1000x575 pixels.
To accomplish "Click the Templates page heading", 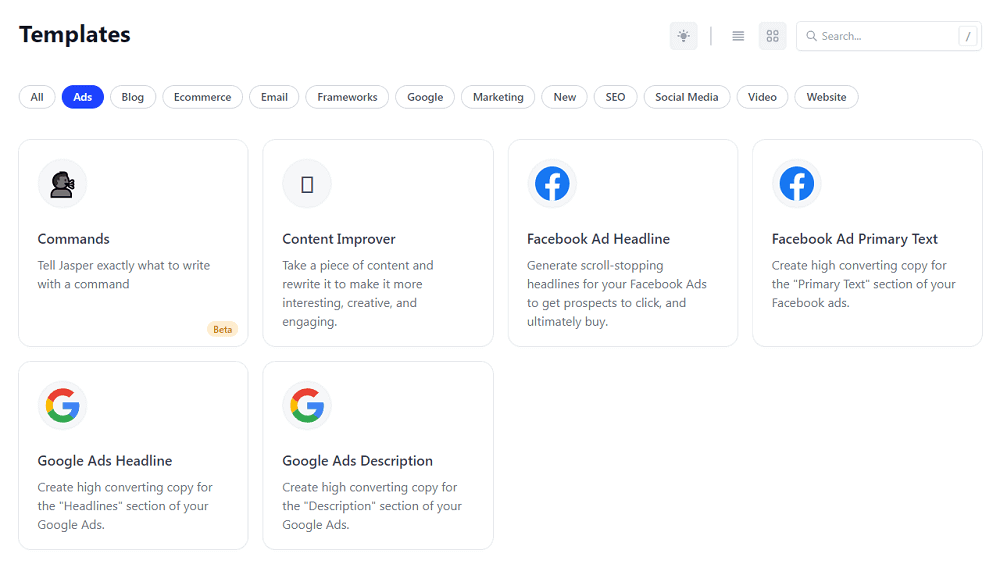I will click(x=75, y=34).
